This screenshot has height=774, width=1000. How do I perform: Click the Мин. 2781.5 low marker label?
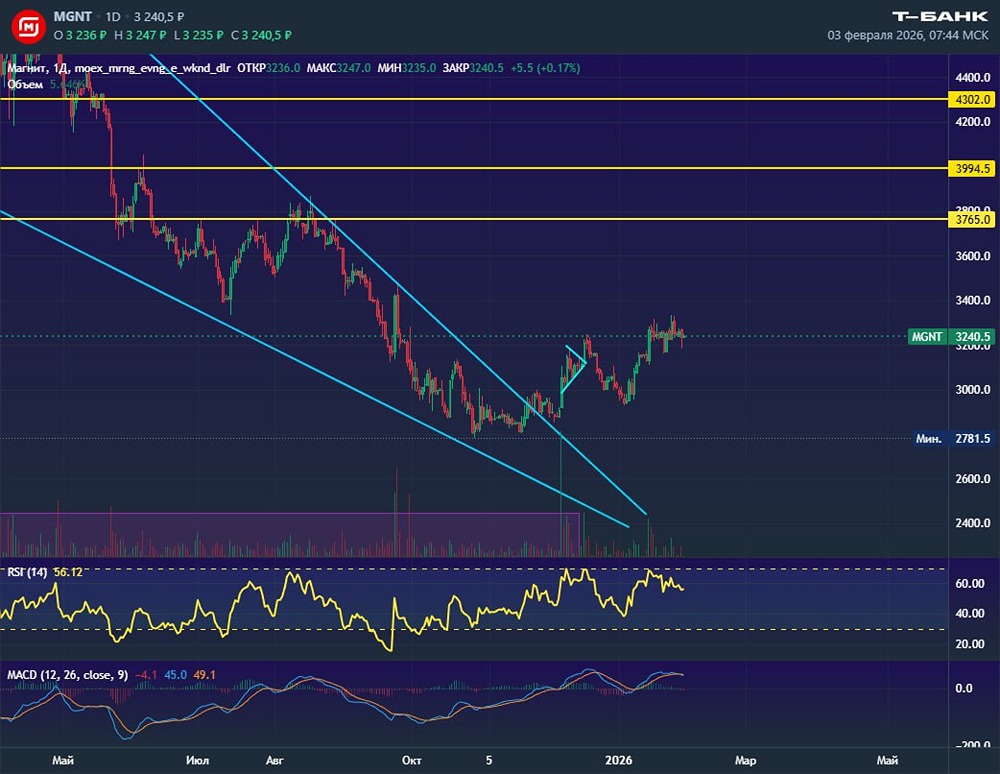(953, 439)
